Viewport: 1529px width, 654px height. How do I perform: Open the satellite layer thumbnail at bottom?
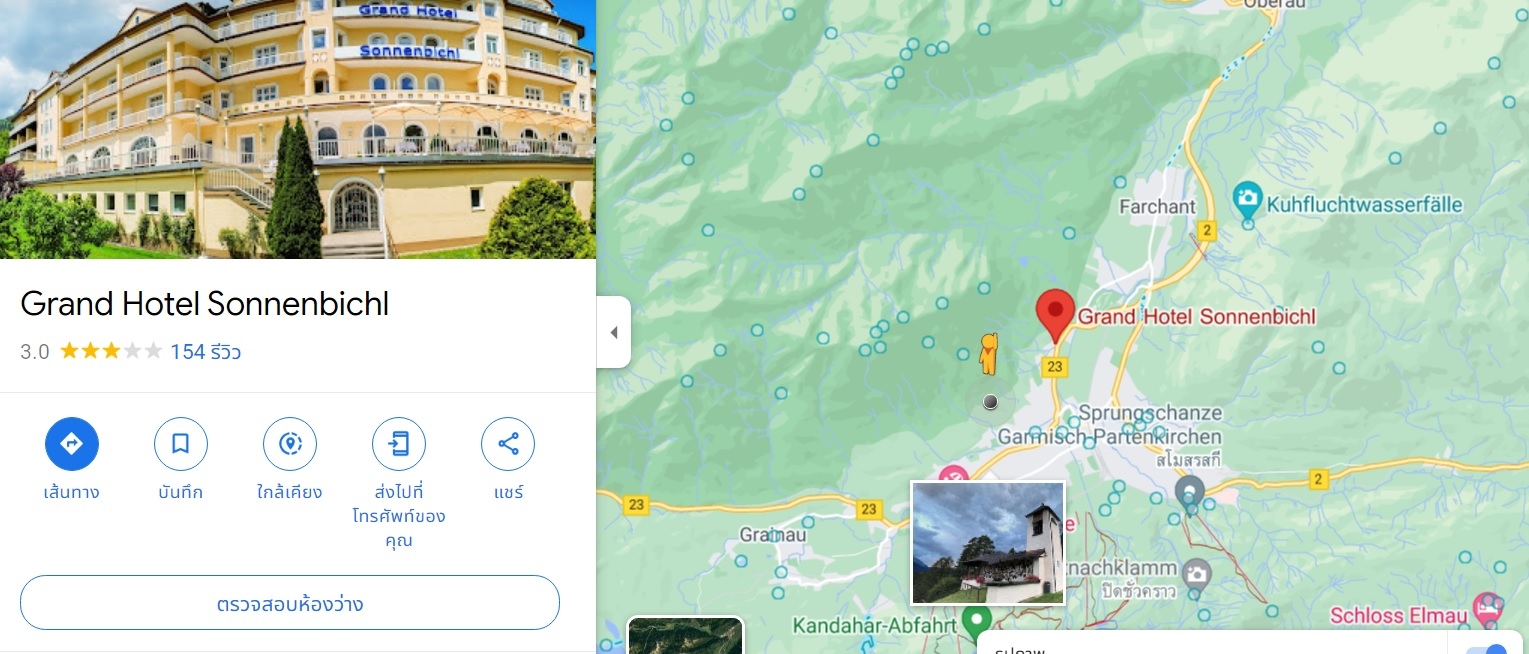(685, 635)
